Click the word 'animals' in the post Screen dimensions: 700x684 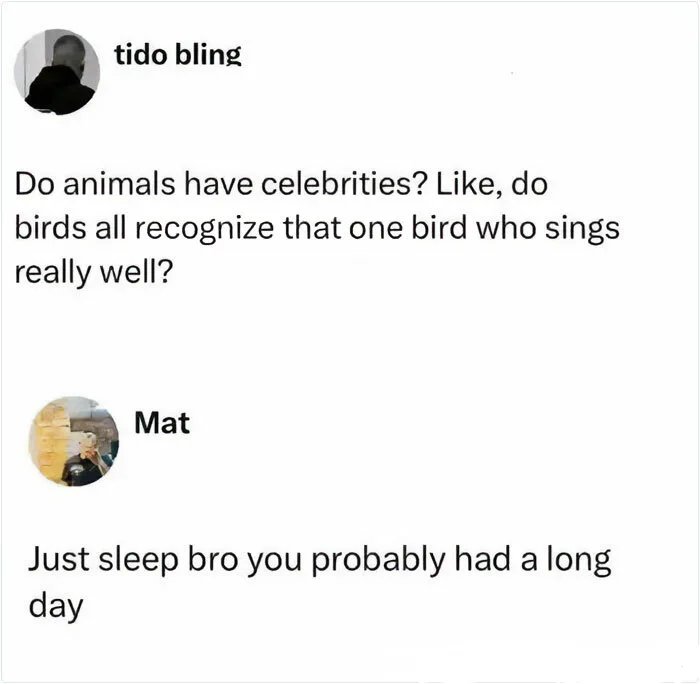(119, 184)
